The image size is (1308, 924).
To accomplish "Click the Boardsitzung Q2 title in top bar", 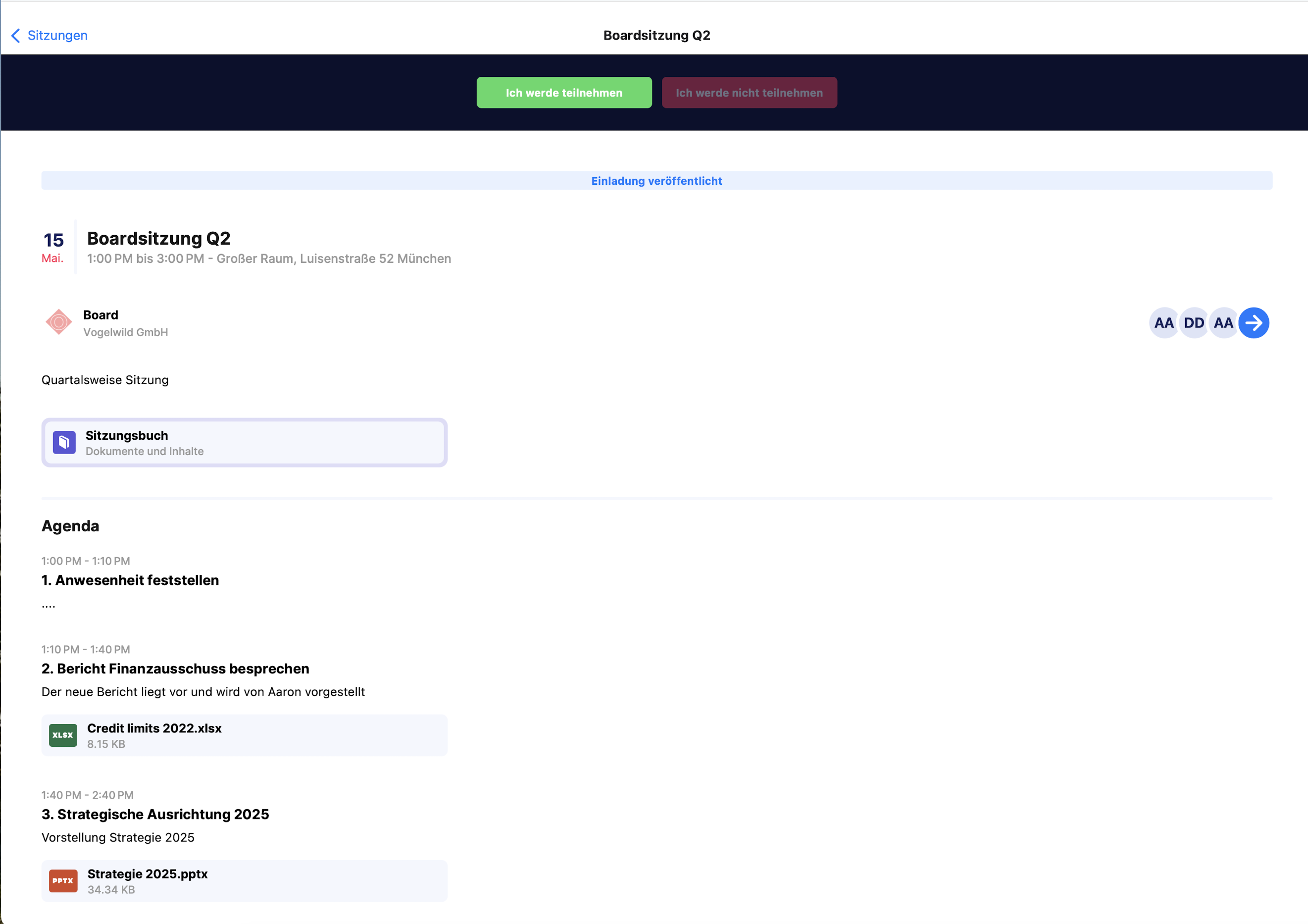I will [x=656, y=35].
